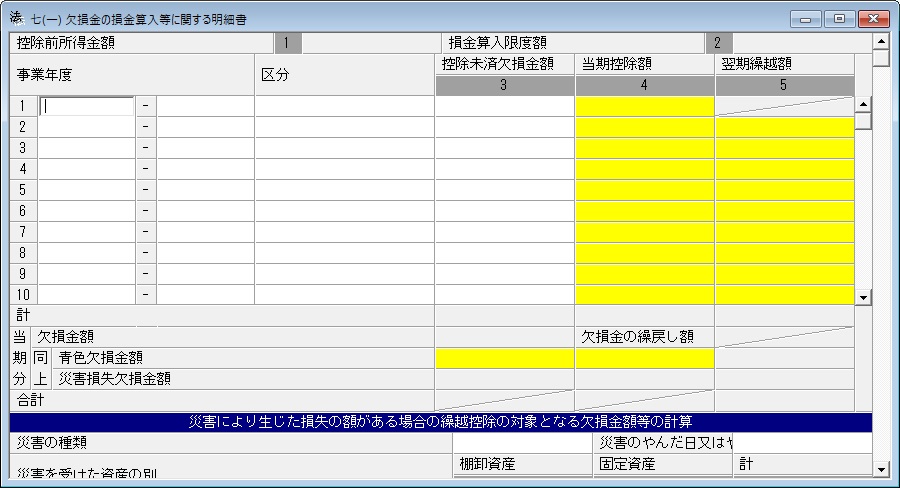Click the row 3 区分 cell

click(x=344, y=148)
